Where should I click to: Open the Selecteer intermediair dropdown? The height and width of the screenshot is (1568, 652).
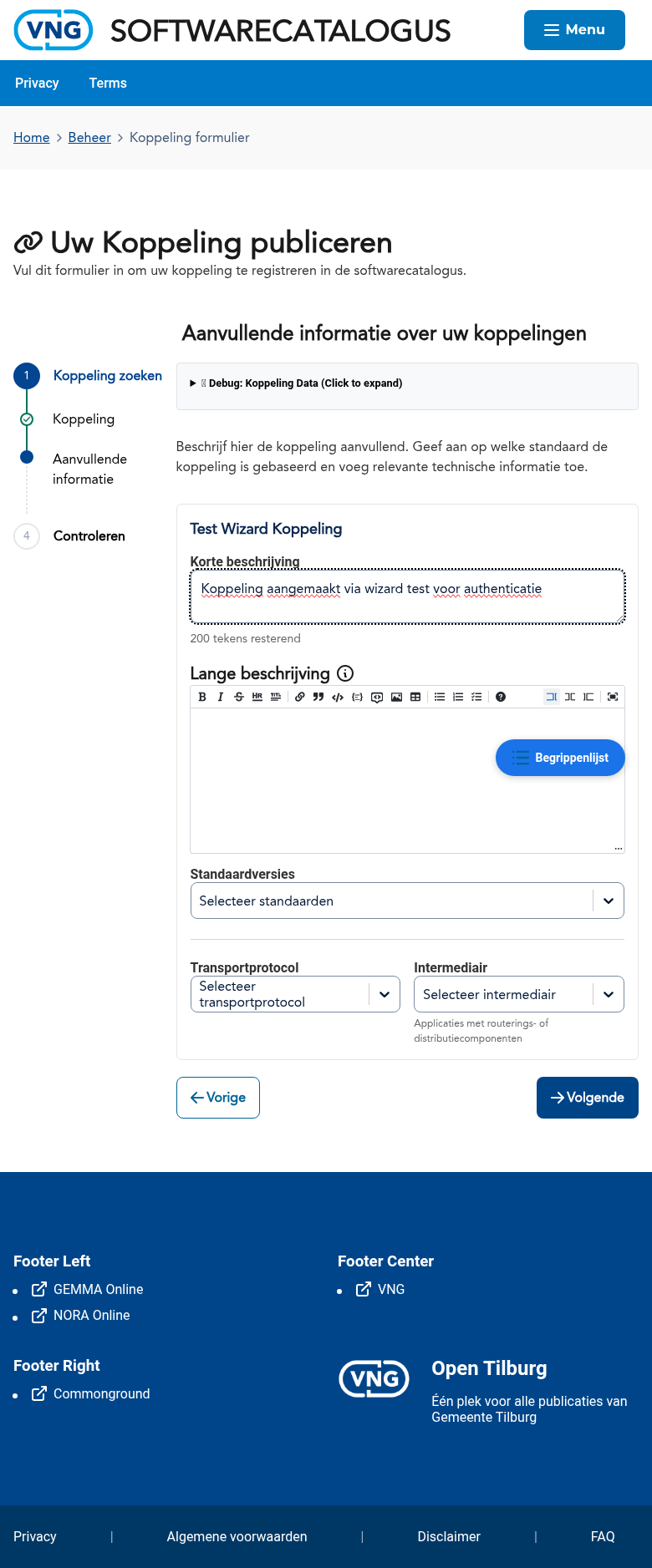[518, 994]
